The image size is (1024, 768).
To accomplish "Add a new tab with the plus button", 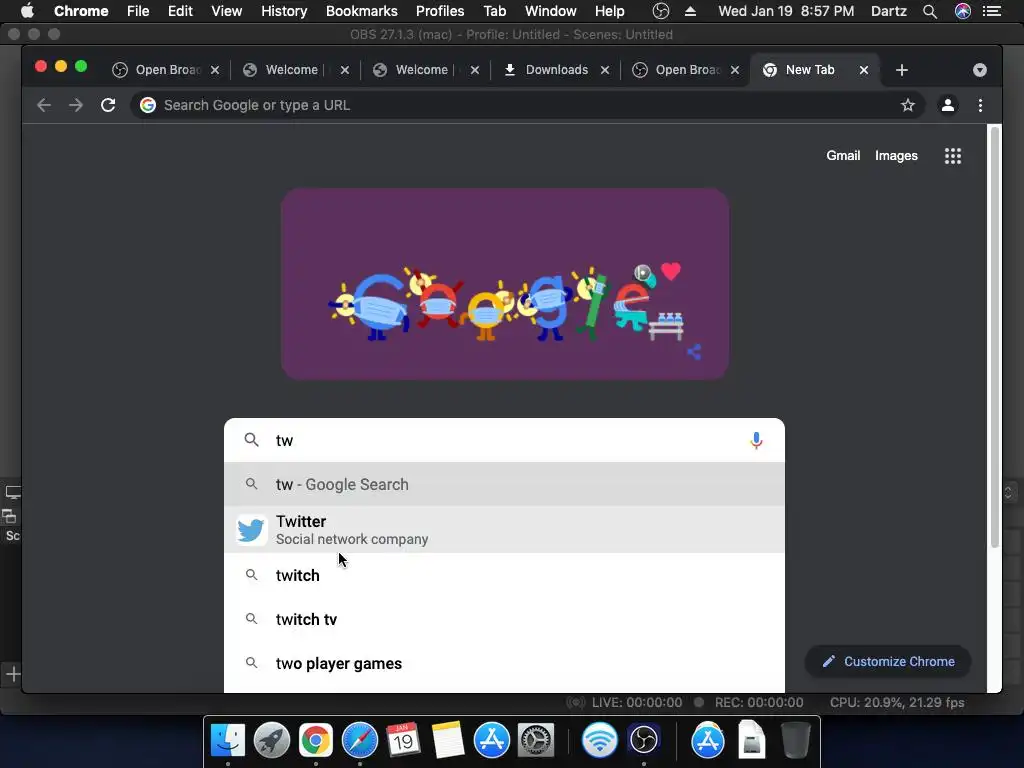I will [x=902, y=70].
